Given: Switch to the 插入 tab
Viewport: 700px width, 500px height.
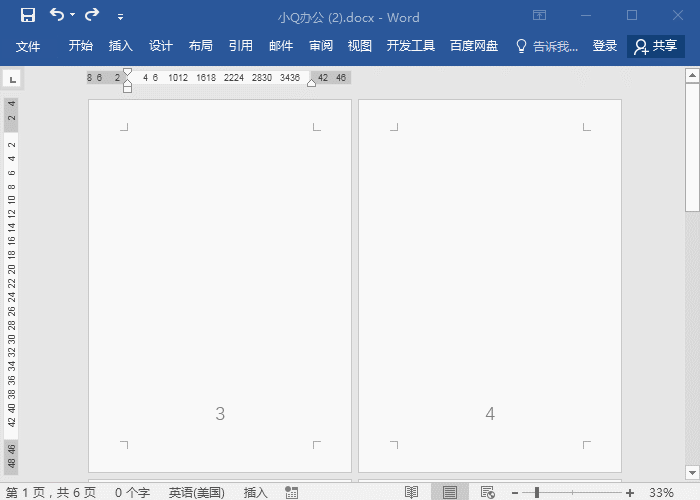Looking at the screenshot, I should [121, 46].
